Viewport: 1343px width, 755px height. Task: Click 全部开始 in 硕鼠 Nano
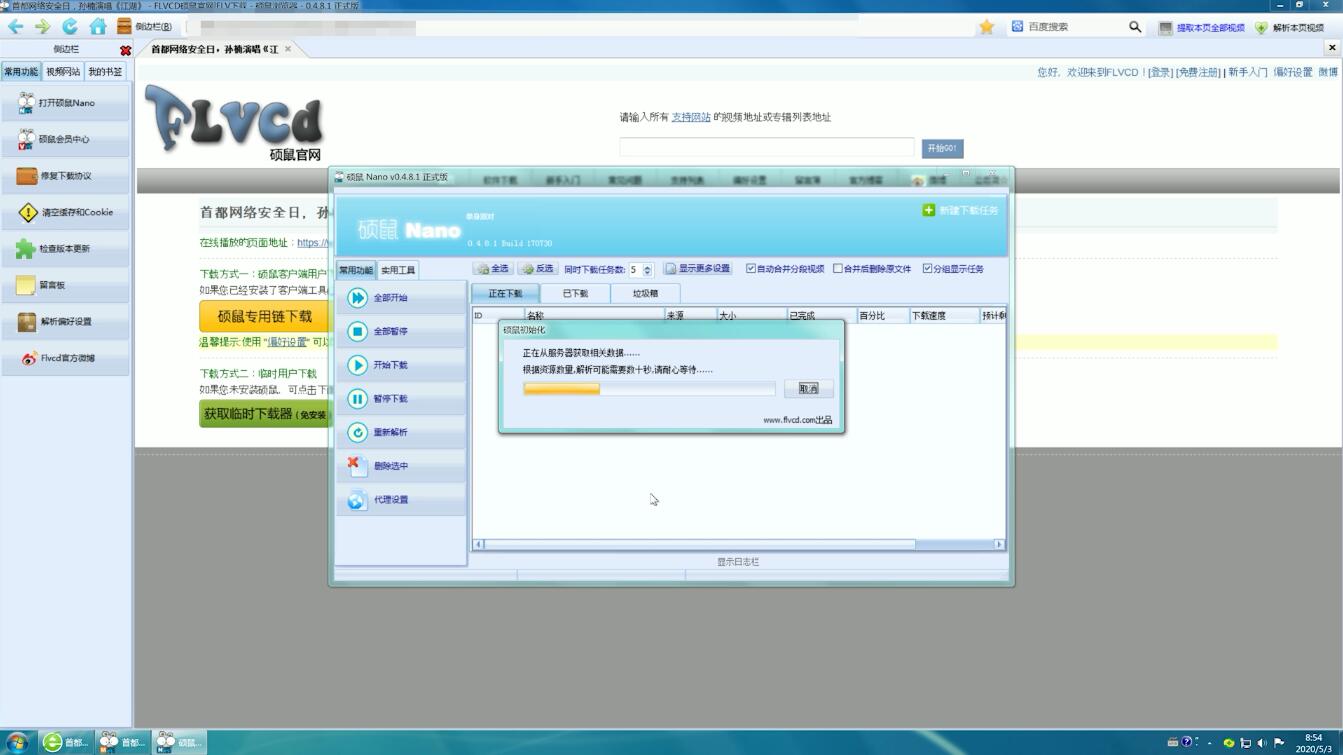pos(401,298)
